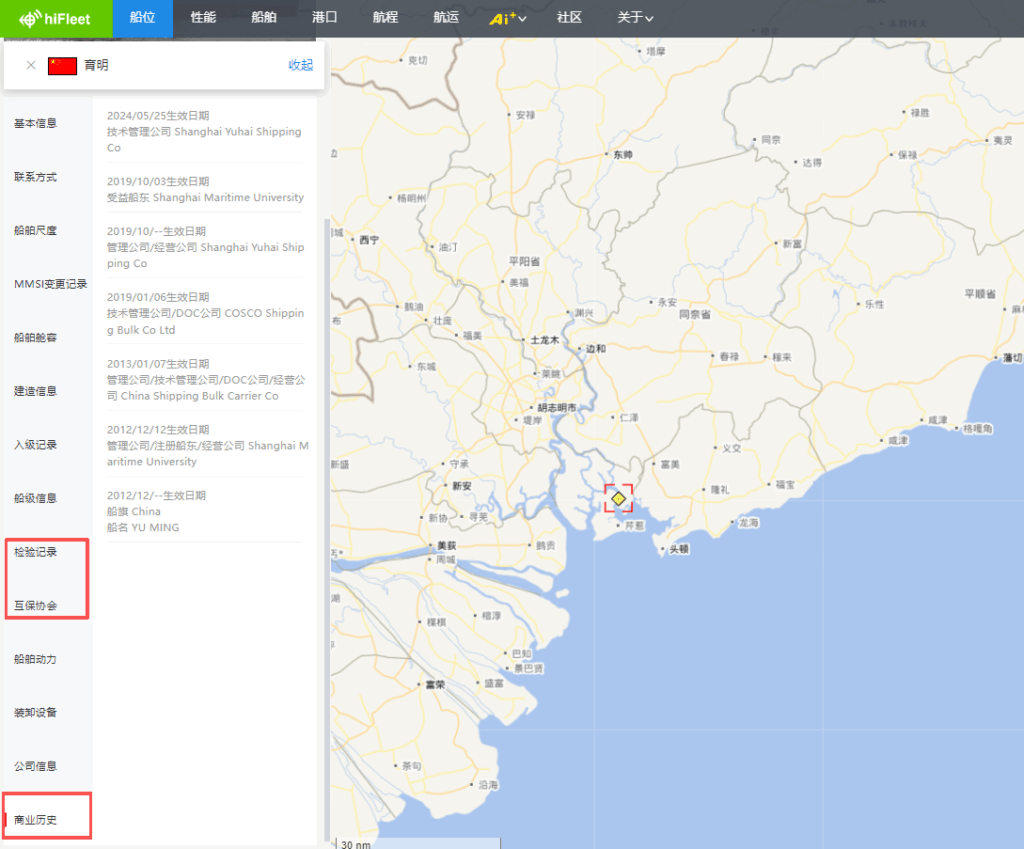The height and width of the screenshot is (849, 1024).
Task: Expand the 关于 dropdown menu
Action: [635, 18]
